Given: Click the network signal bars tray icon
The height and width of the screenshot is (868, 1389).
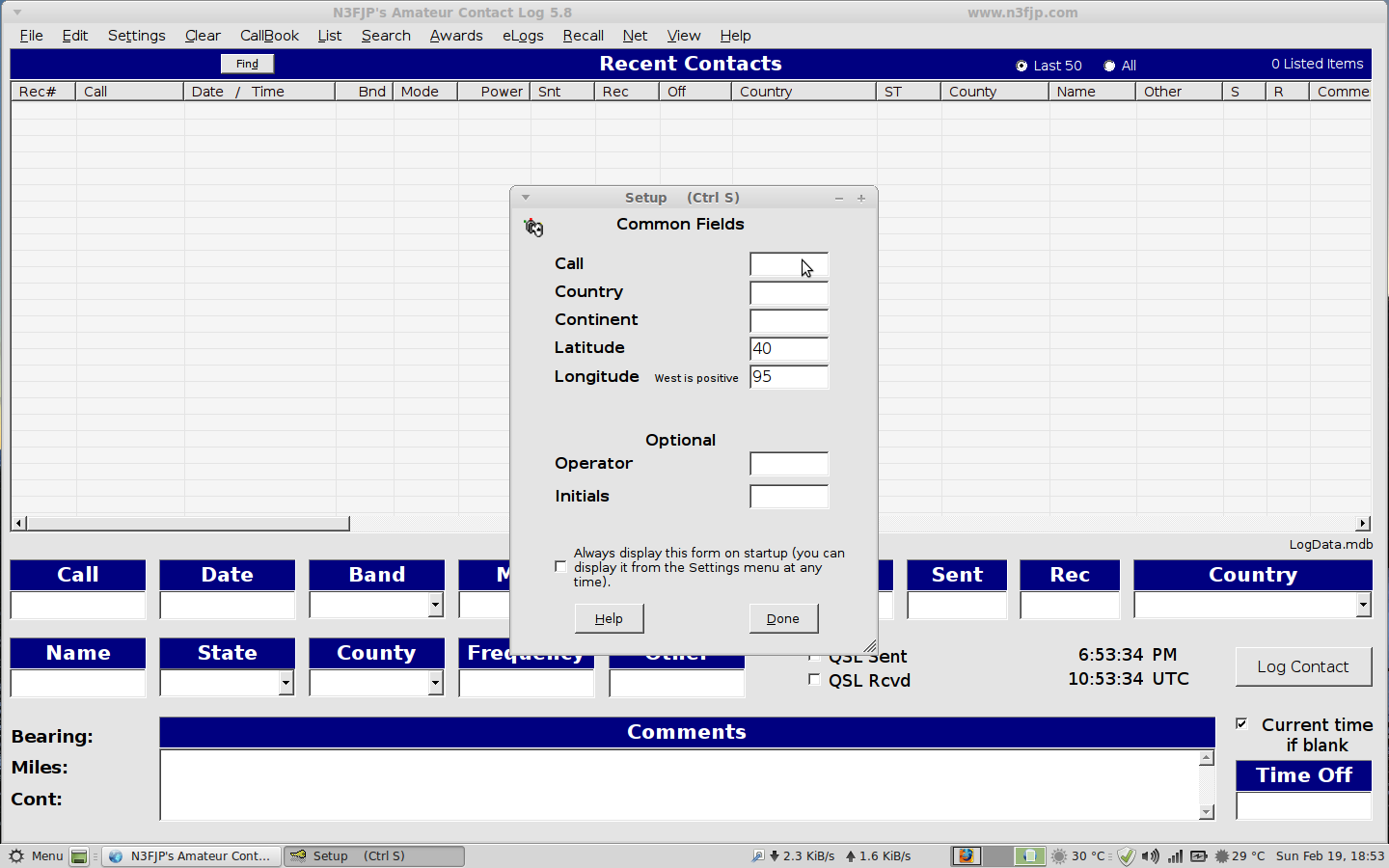Looking at the screenshot, I should tap(1175, 855).
